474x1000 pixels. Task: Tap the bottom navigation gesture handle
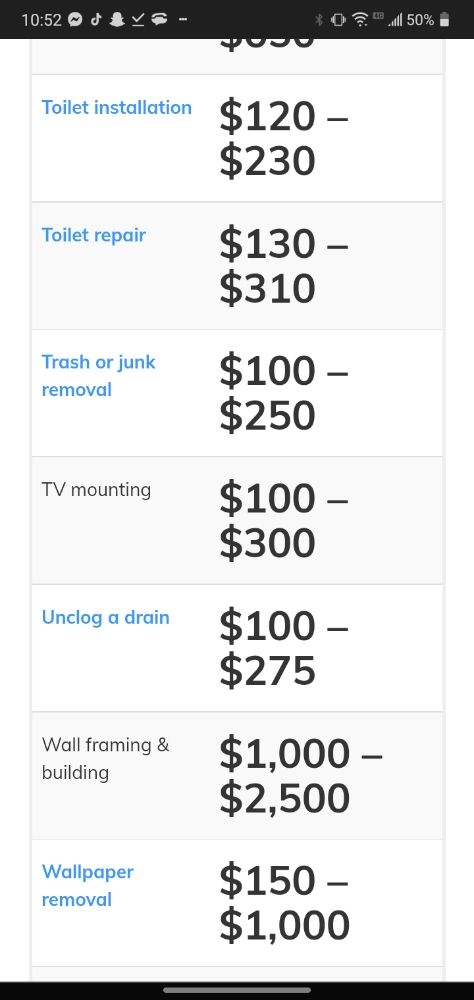coord(237,990)
